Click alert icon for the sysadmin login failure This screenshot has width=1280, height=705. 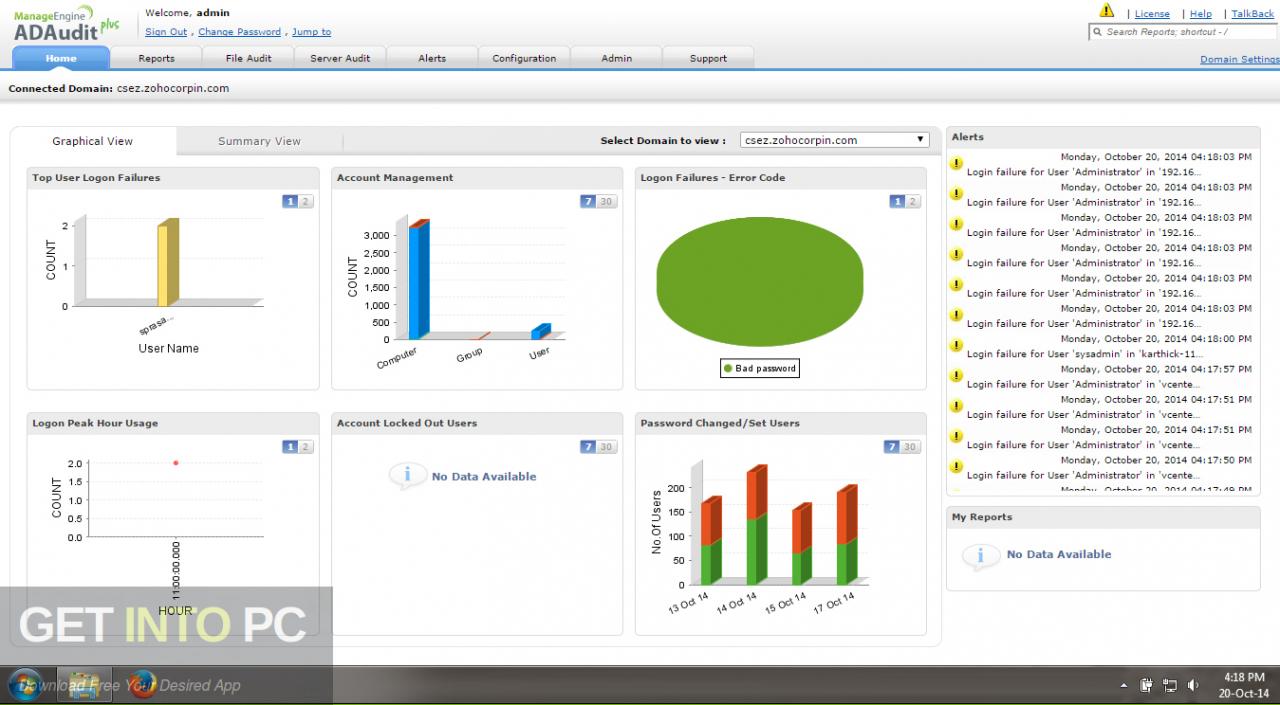956,345
